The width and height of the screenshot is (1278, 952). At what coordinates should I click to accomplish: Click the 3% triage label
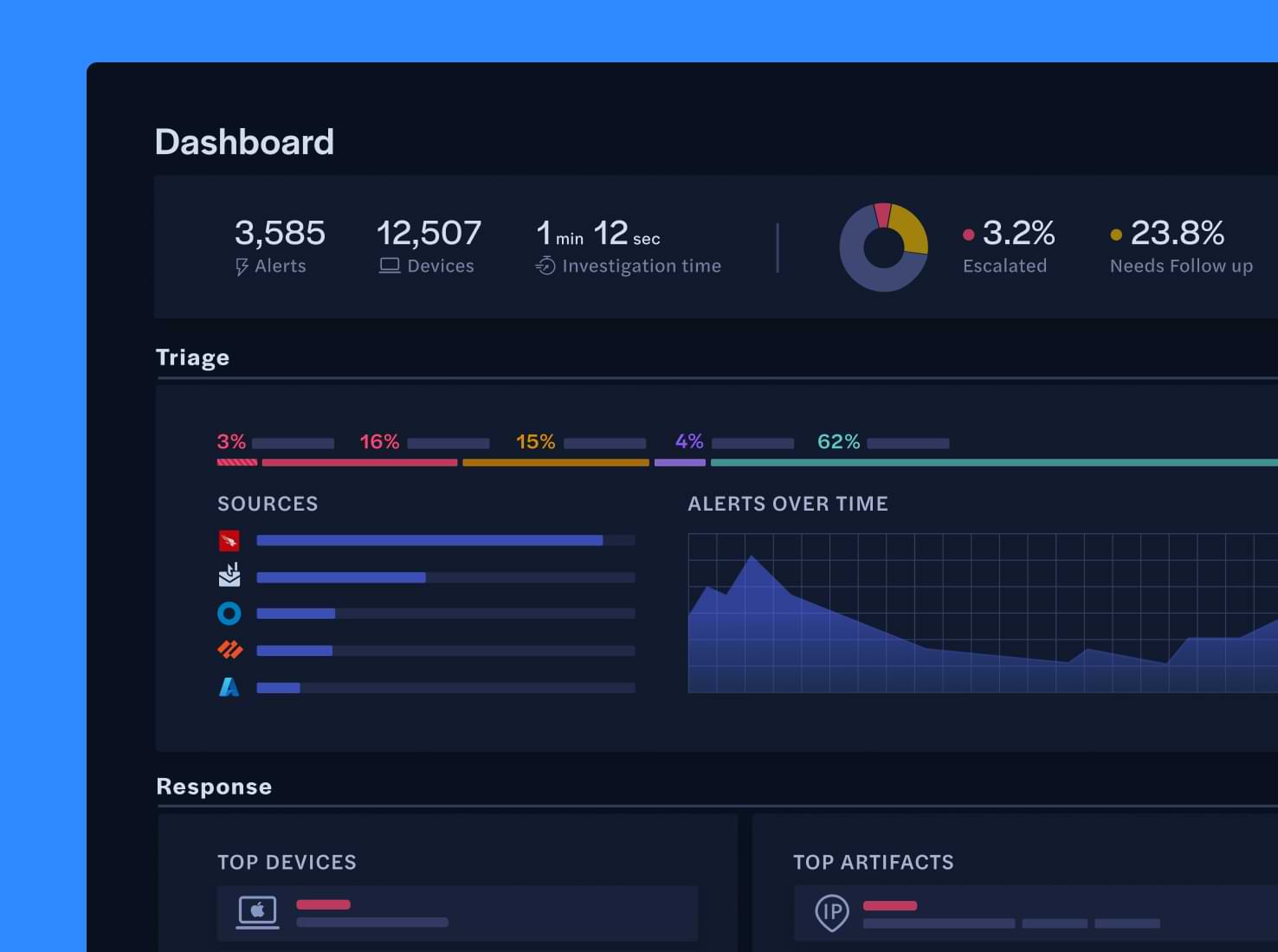point(231,441)
